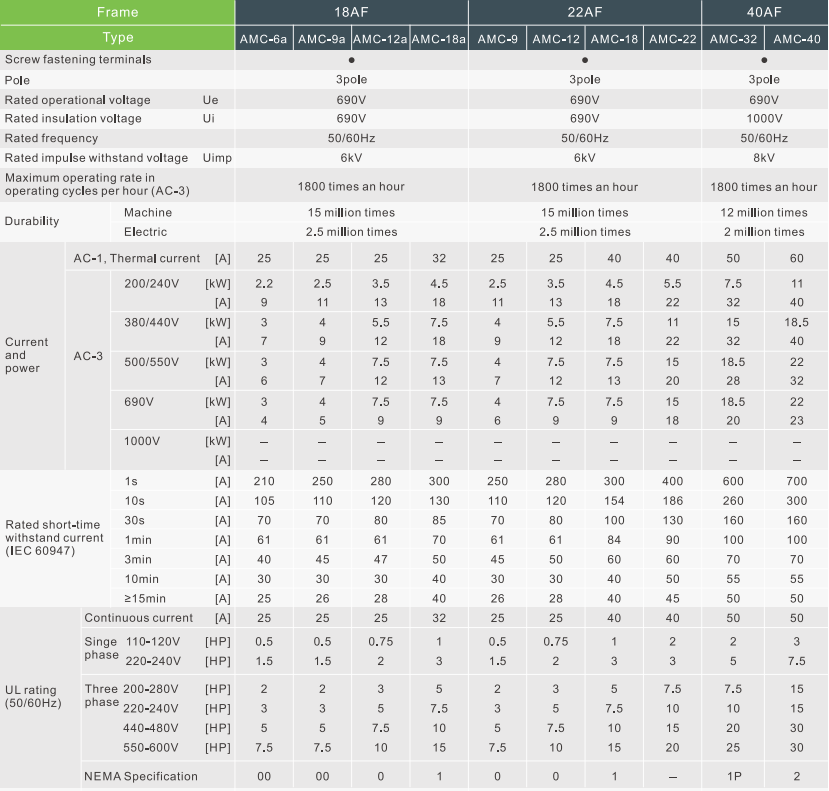This screenshot has height=791, width=829.
Task: Click '1800 times an hour' under 22AF
Action: point(585,187)
